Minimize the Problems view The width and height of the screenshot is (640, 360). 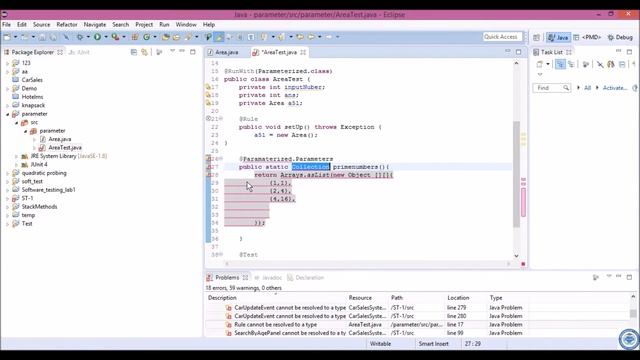coord(618,277)
